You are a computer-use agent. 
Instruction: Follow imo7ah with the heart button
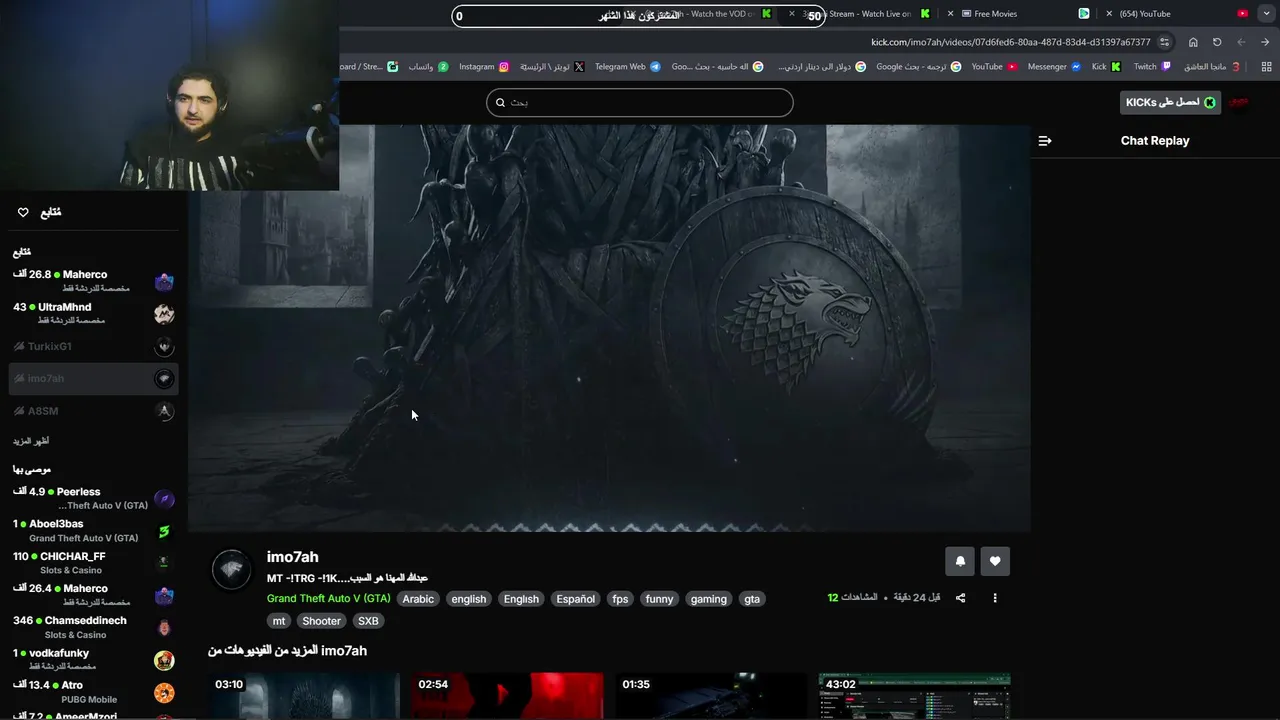(x=995, y=561)
